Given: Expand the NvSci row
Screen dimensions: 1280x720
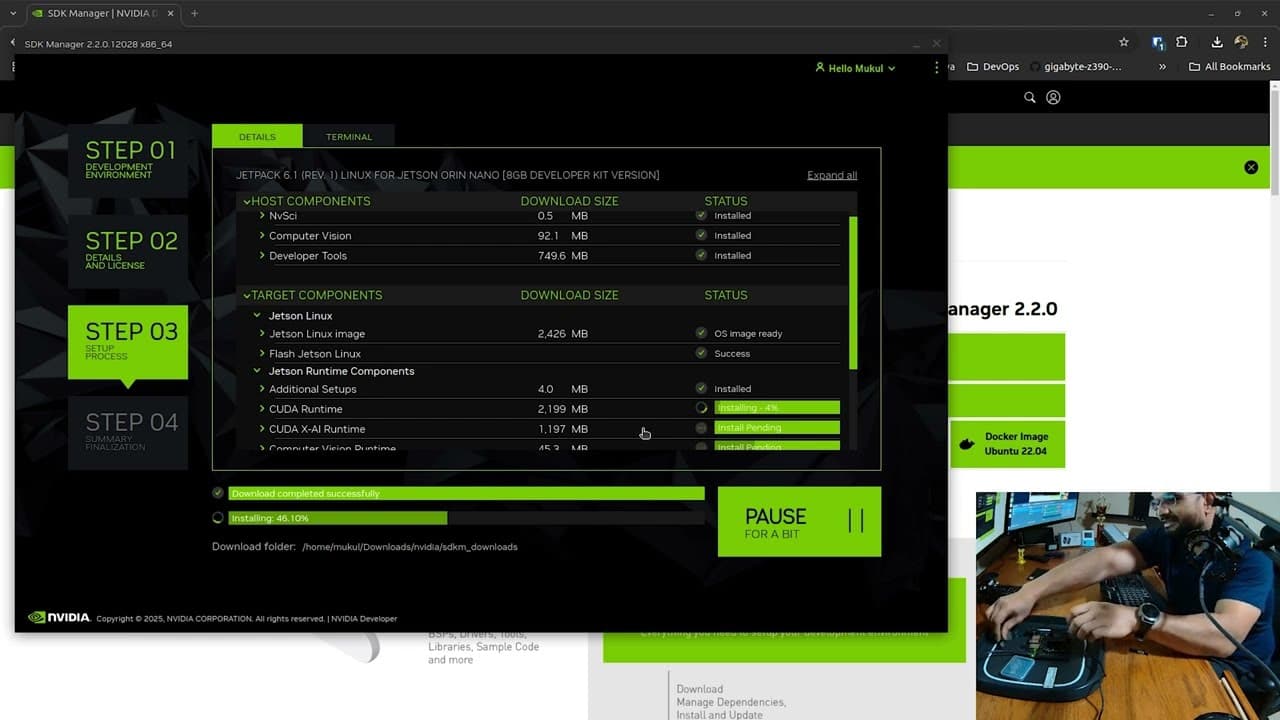Looking at the screenshot, I should tap(262, 215).
